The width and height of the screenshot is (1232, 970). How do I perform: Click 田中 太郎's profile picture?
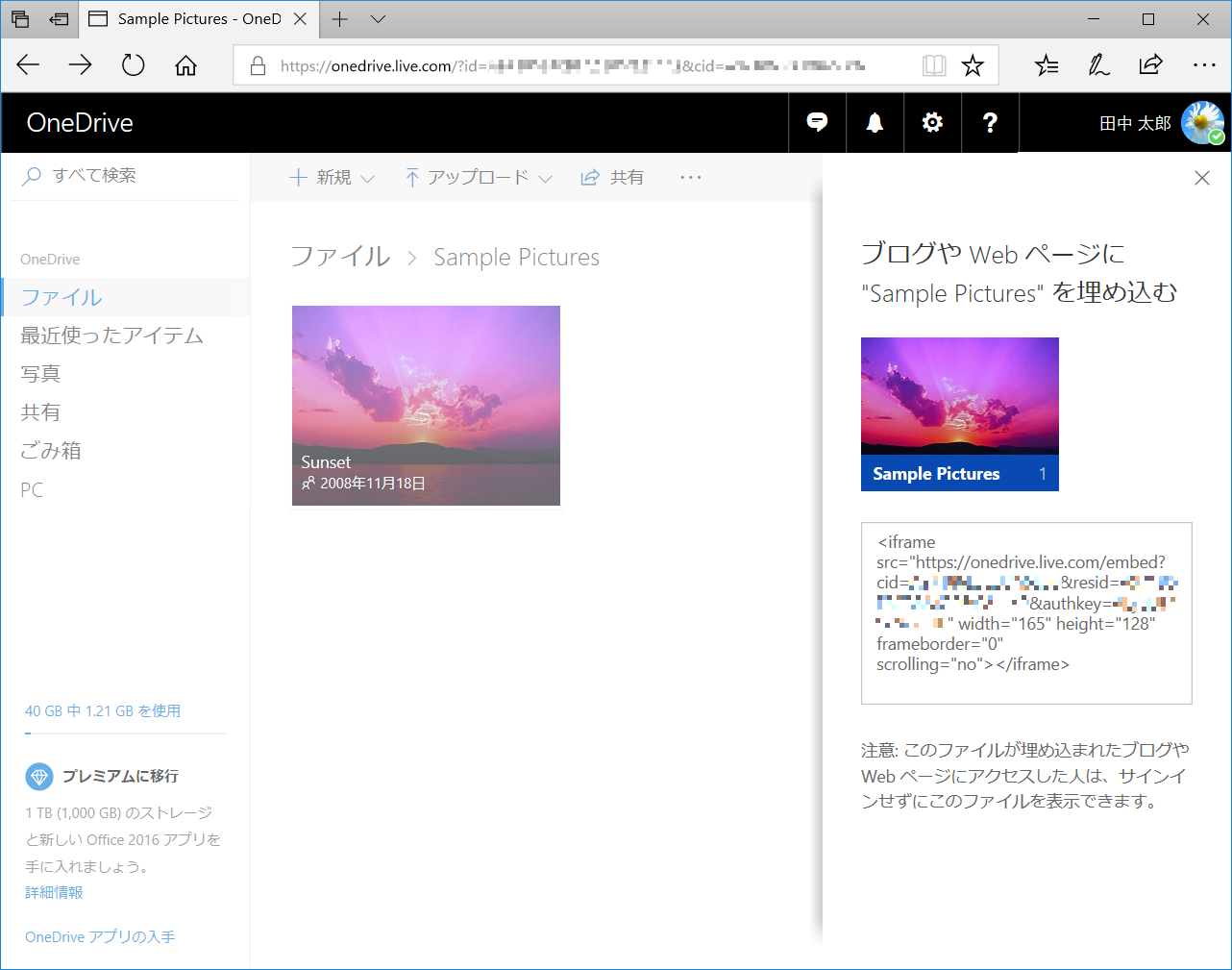point(1202,122)
